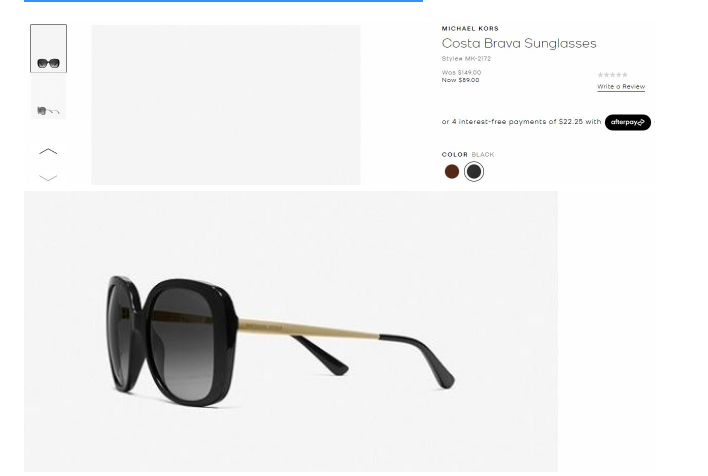Choose the brown color swatch
Screen dimensions: 708x476
pyautogui.click(x=452, y=172)
